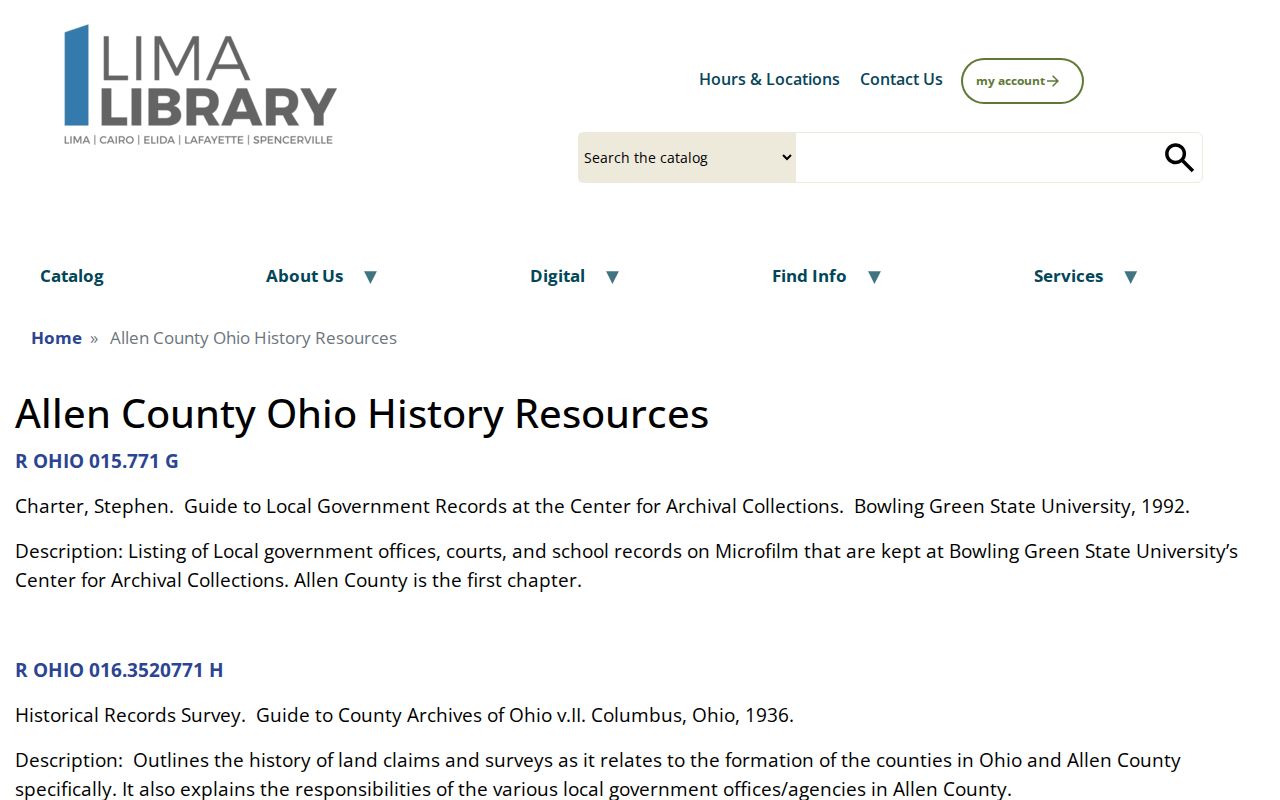Image resolution: width=1280 pixels, height=800 pixels.
Task: Click the magnifying glass search icon
Action: pyautogui.click(x=1179, y=157)
